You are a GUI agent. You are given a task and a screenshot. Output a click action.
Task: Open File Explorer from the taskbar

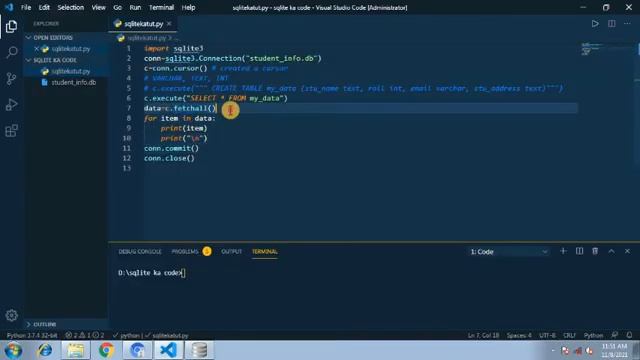[76, 350]
